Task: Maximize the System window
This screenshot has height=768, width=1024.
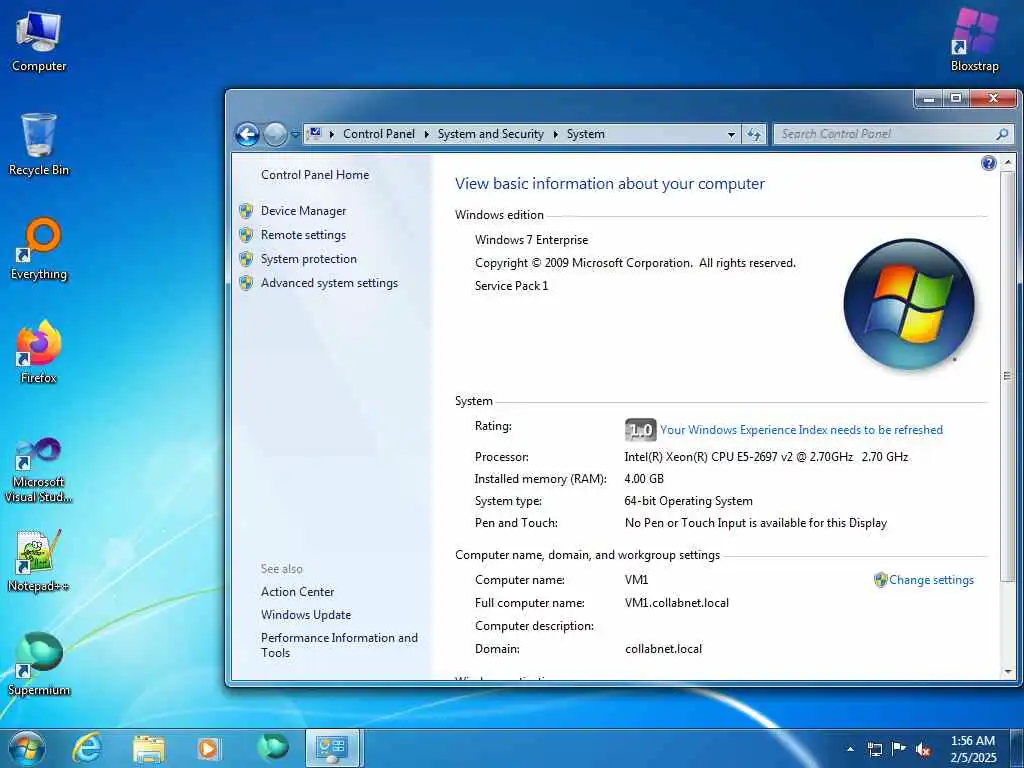Action: pos(956,99)
